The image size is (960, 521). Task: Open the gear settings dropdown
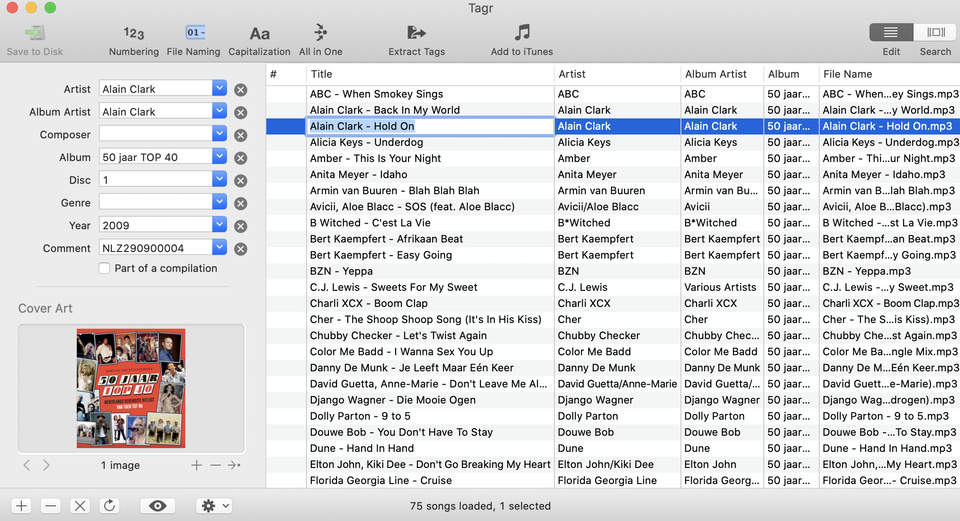214,506
